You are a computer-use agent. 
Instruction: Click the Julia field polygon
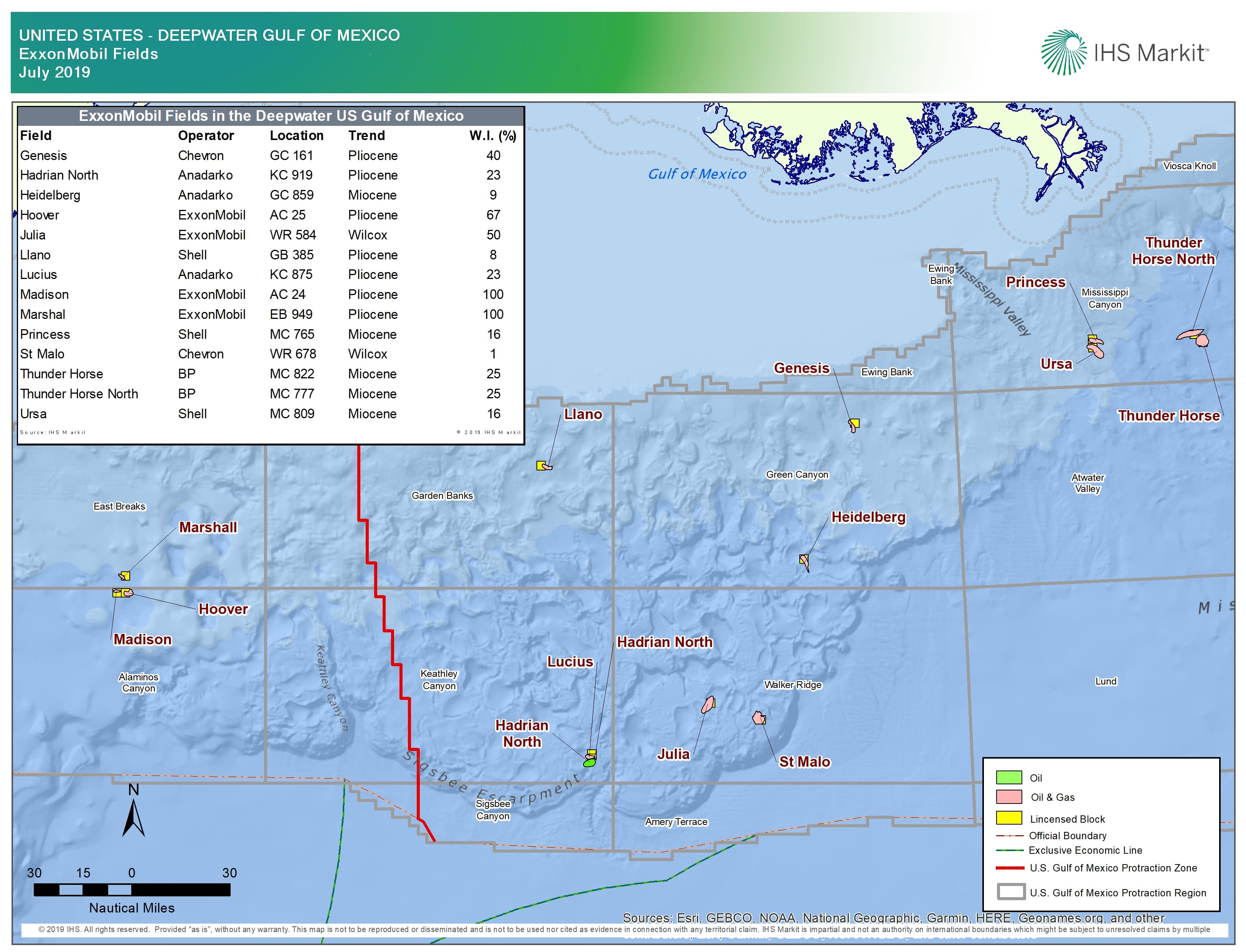708,705
